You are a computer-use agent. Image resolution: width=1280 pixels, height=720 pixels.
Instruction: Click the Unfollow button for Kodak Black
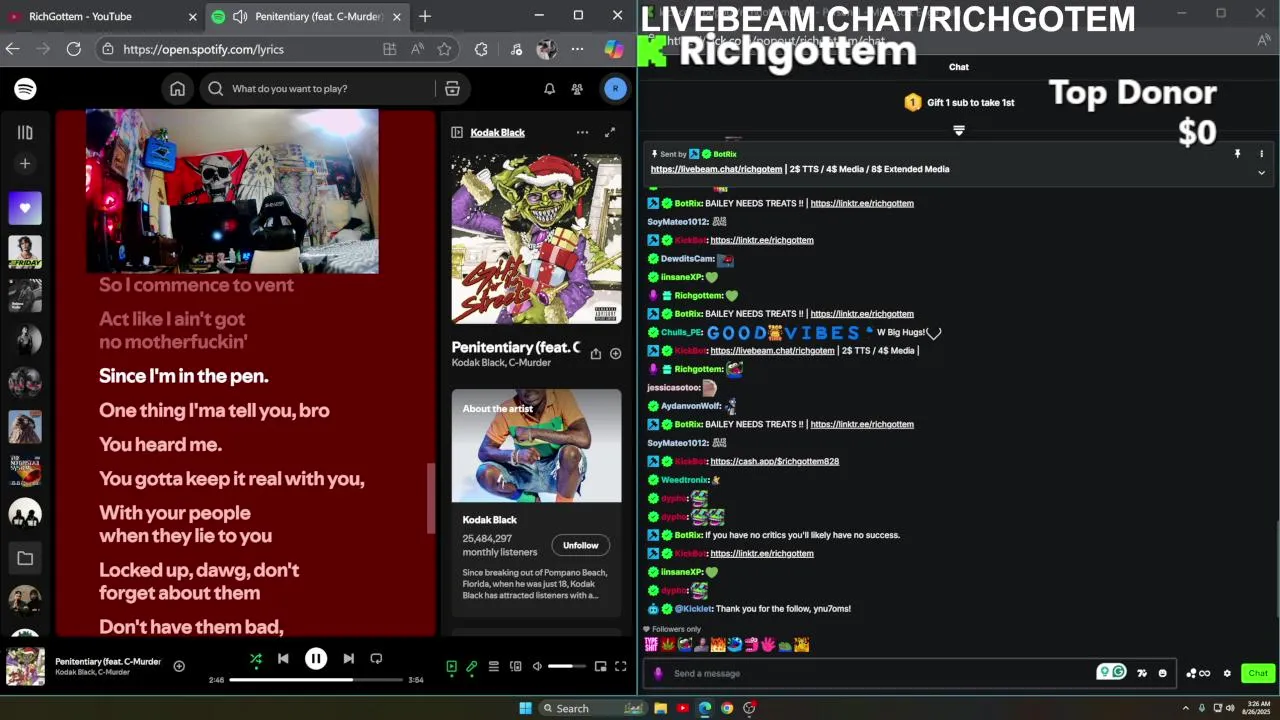pos(580,545)
